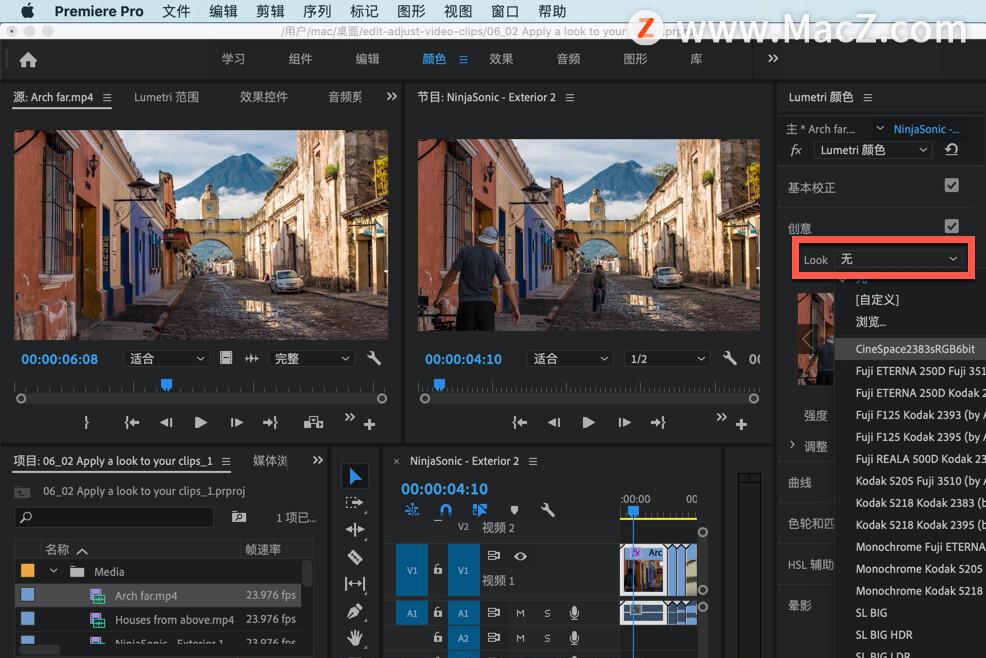Select the Track Select Forward tool
Image resolution: width=986 pixels, height=658 pixels.
click(x=355, y=503)
